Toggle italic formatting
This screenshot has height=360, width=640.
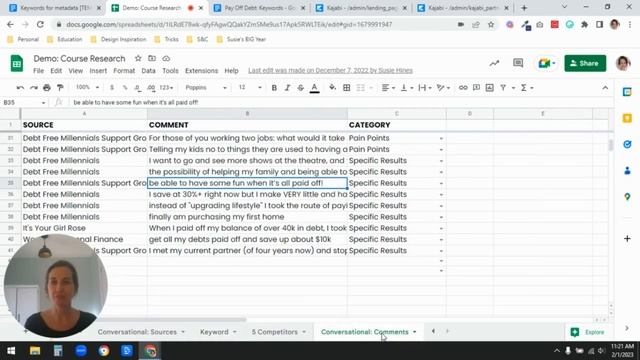pyautogui.click(x=287, y=88)
